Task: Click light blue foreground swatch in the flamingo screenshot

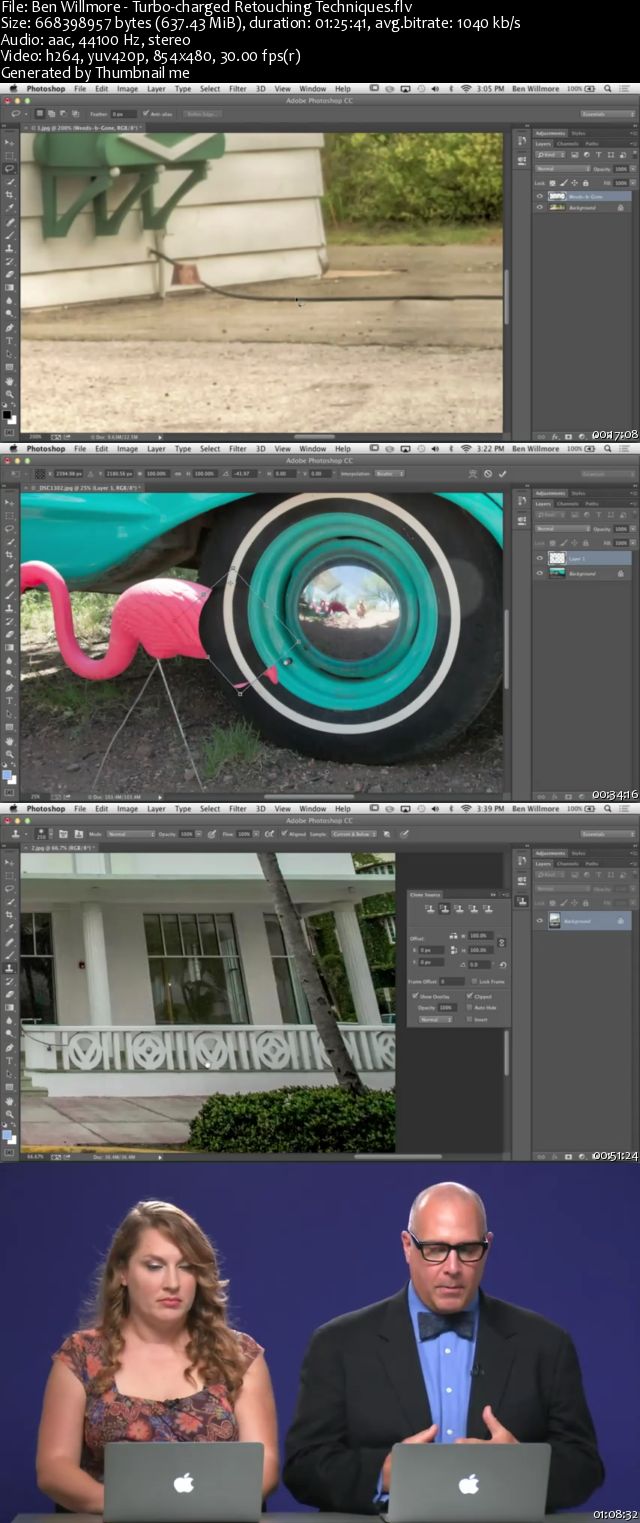Action: tap(6, 774)
